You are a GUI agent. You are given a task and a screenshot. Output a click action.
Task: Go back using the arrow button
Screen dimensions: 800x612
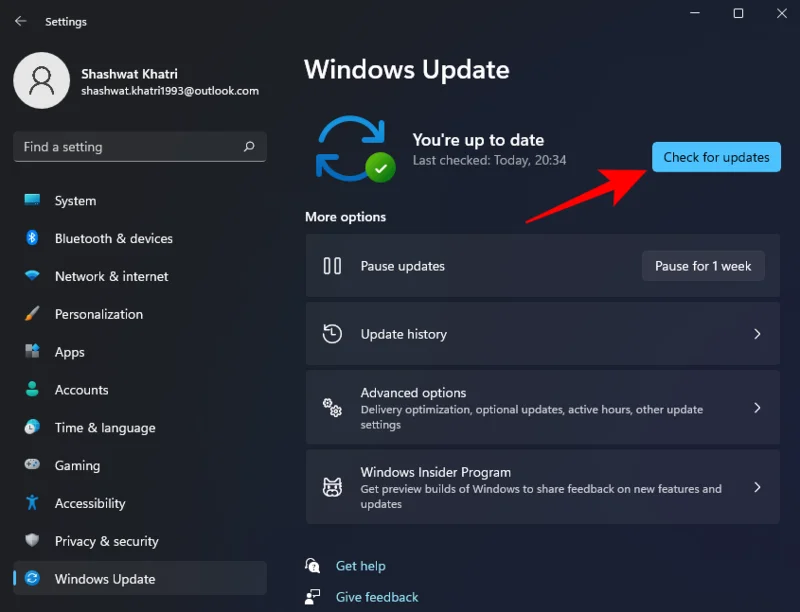[19, 20]
